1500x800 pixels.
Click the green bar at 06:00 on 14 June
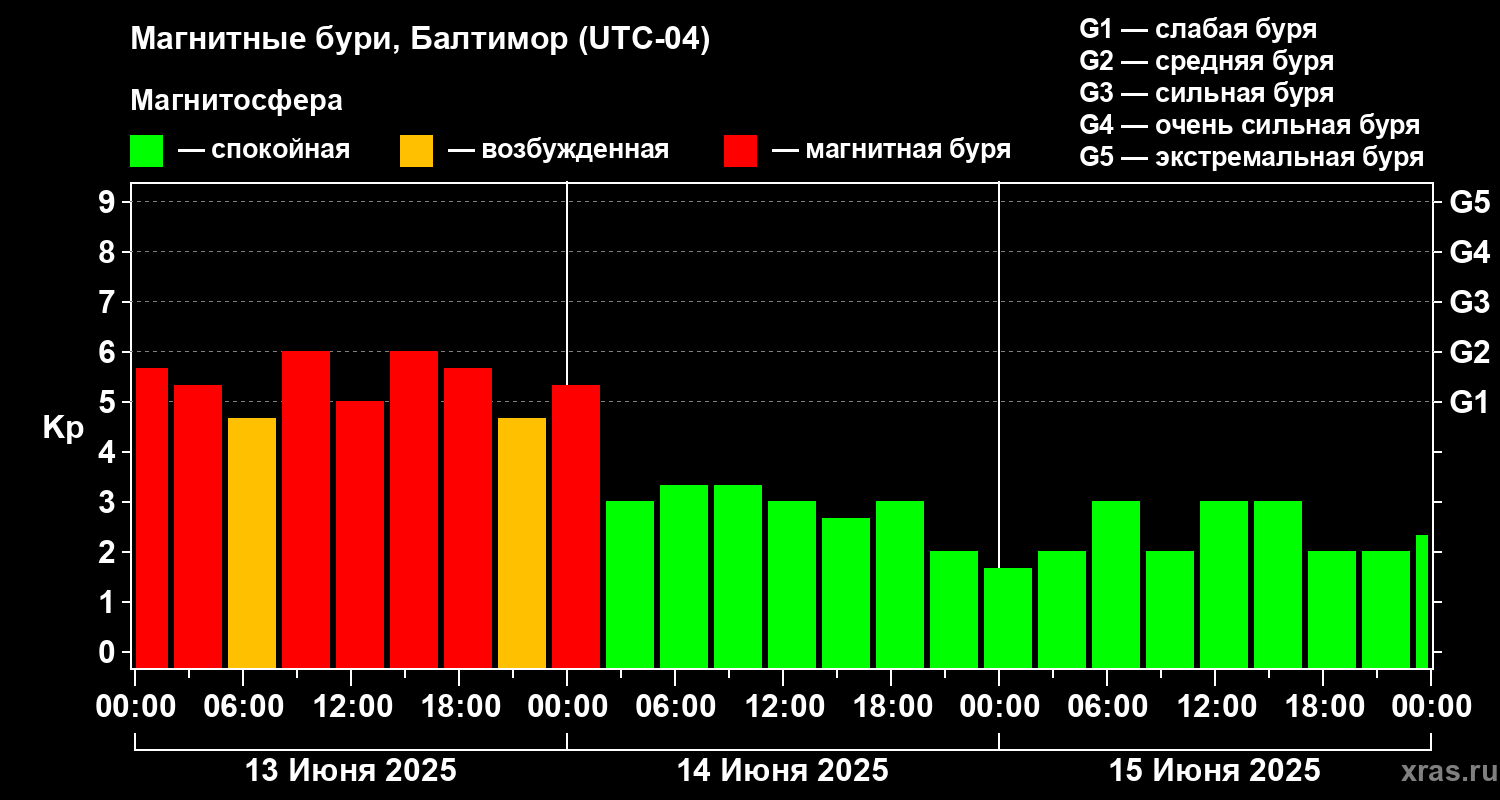coord(684,576)
